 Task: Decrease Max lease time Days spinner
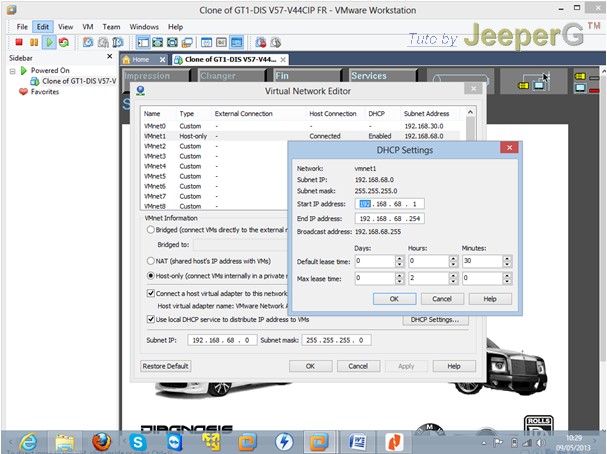pos(400,282)
